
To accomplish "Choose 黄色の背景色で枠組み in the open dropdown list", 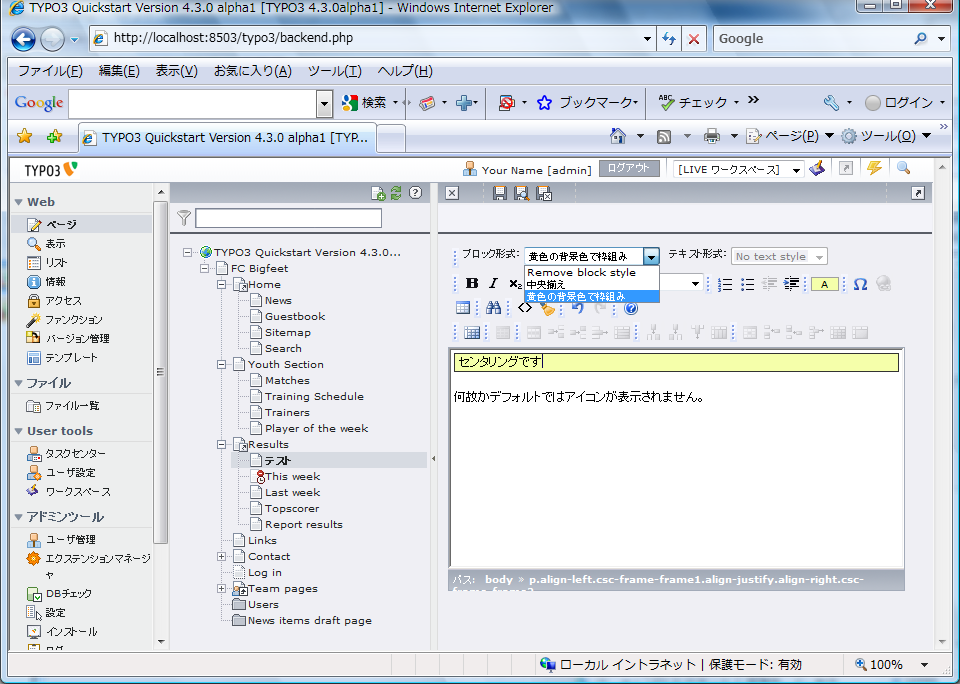I will tap(591, 296).
